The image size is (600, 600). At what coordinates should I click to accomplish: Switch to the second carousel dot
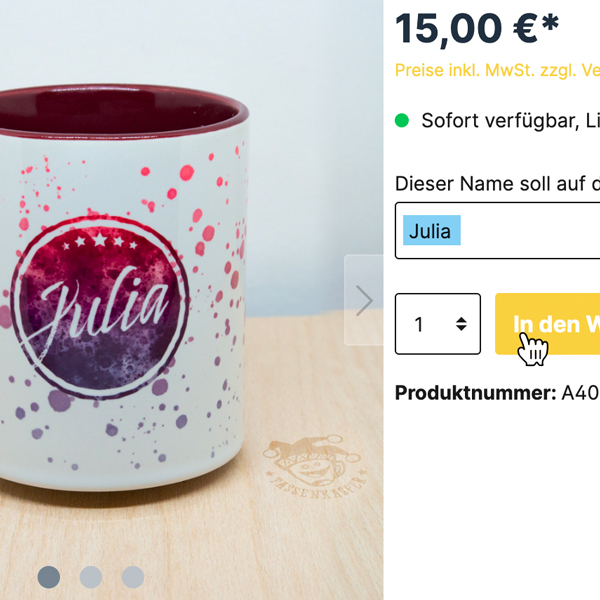coord(91,577)
